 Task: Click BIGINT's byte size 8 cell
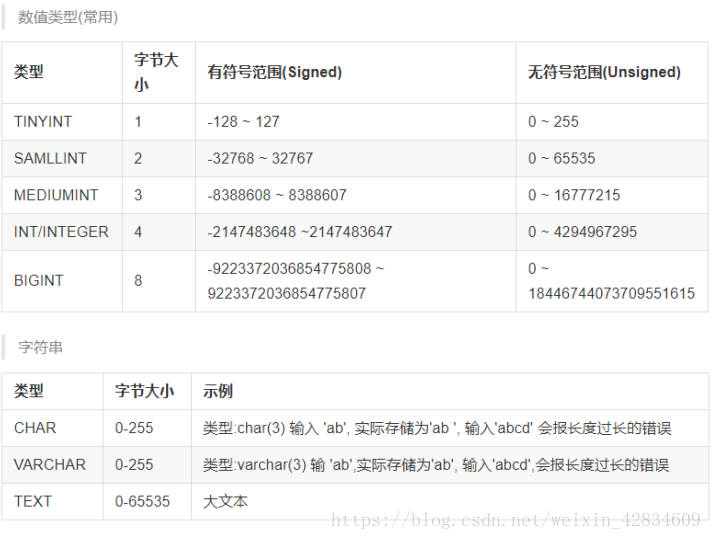(x=159, y=281)
